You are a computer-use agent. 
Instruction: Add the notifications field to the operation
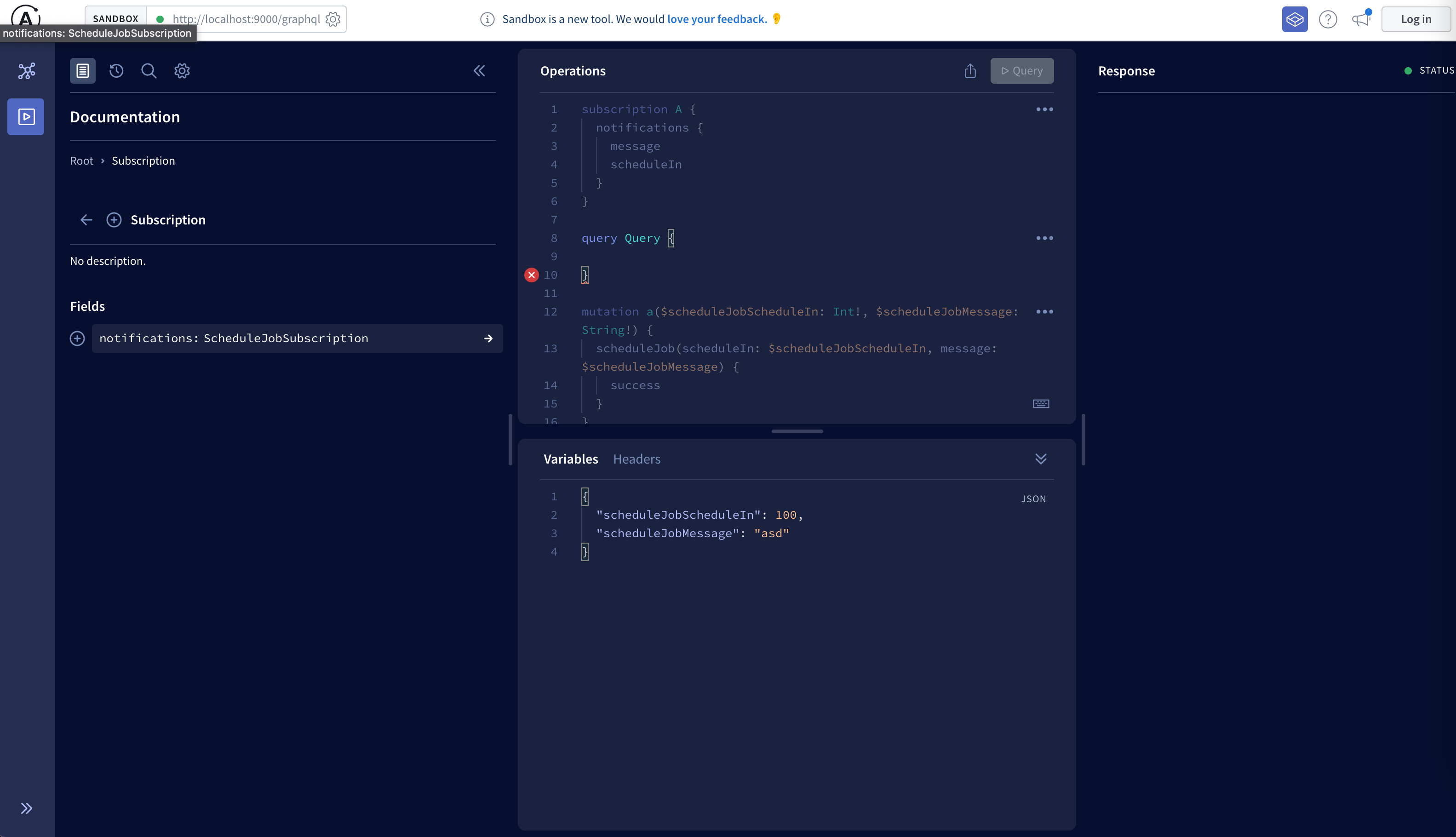click(x=77, y=338)
